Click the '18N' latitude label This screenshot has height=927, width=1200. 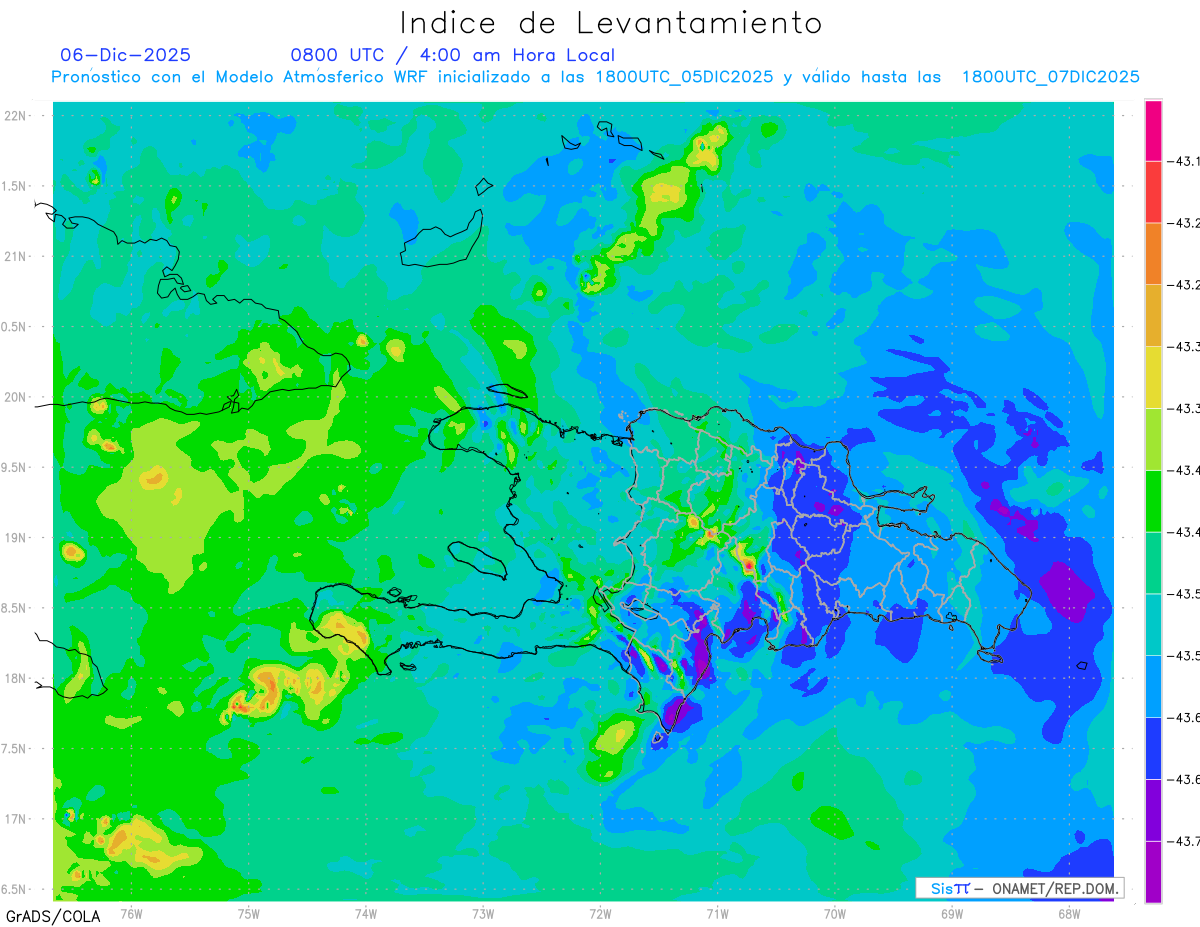(x=17, y=678)
